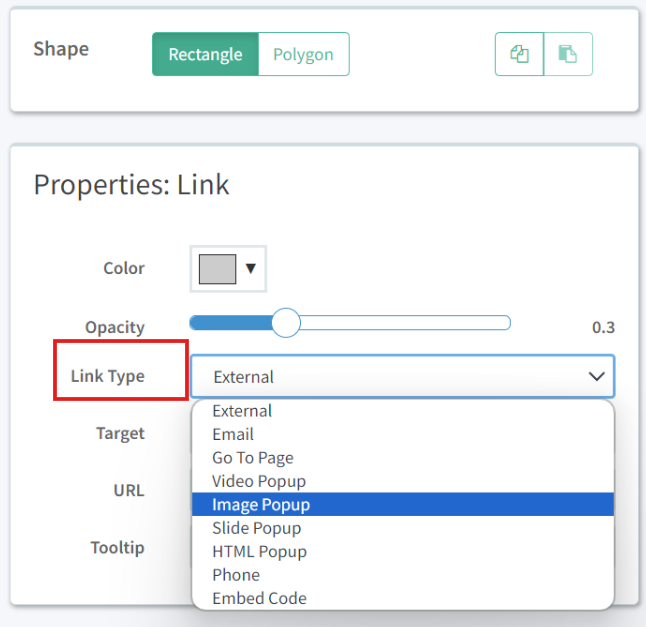Click the opacity value 0.3
The width and height of the screenshot is (646, 627).
[x=603, y=328]
